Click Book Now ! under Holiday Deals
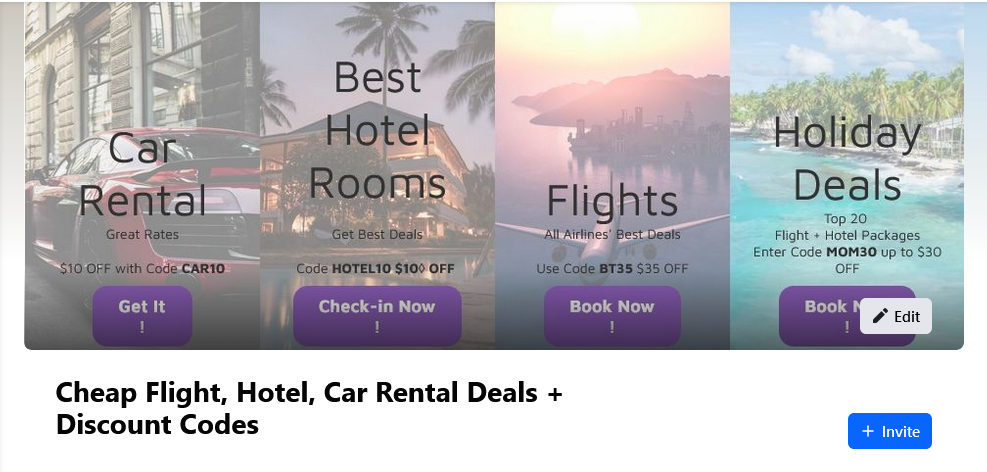The image size is (987, 472). click(818, 316)
